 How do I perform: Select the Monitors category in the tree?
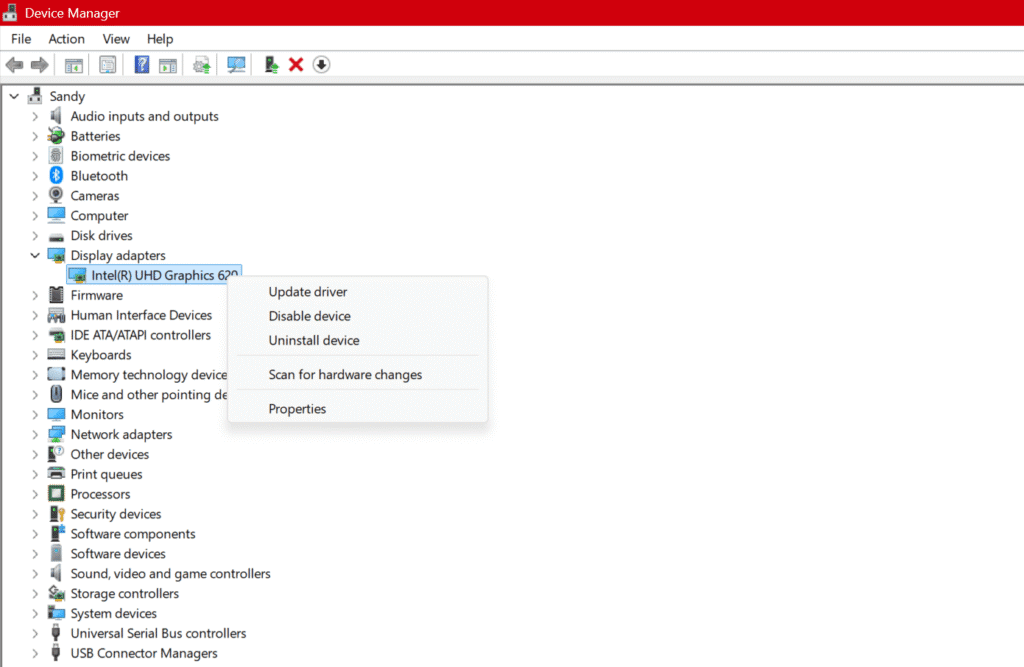click(95, 414)
